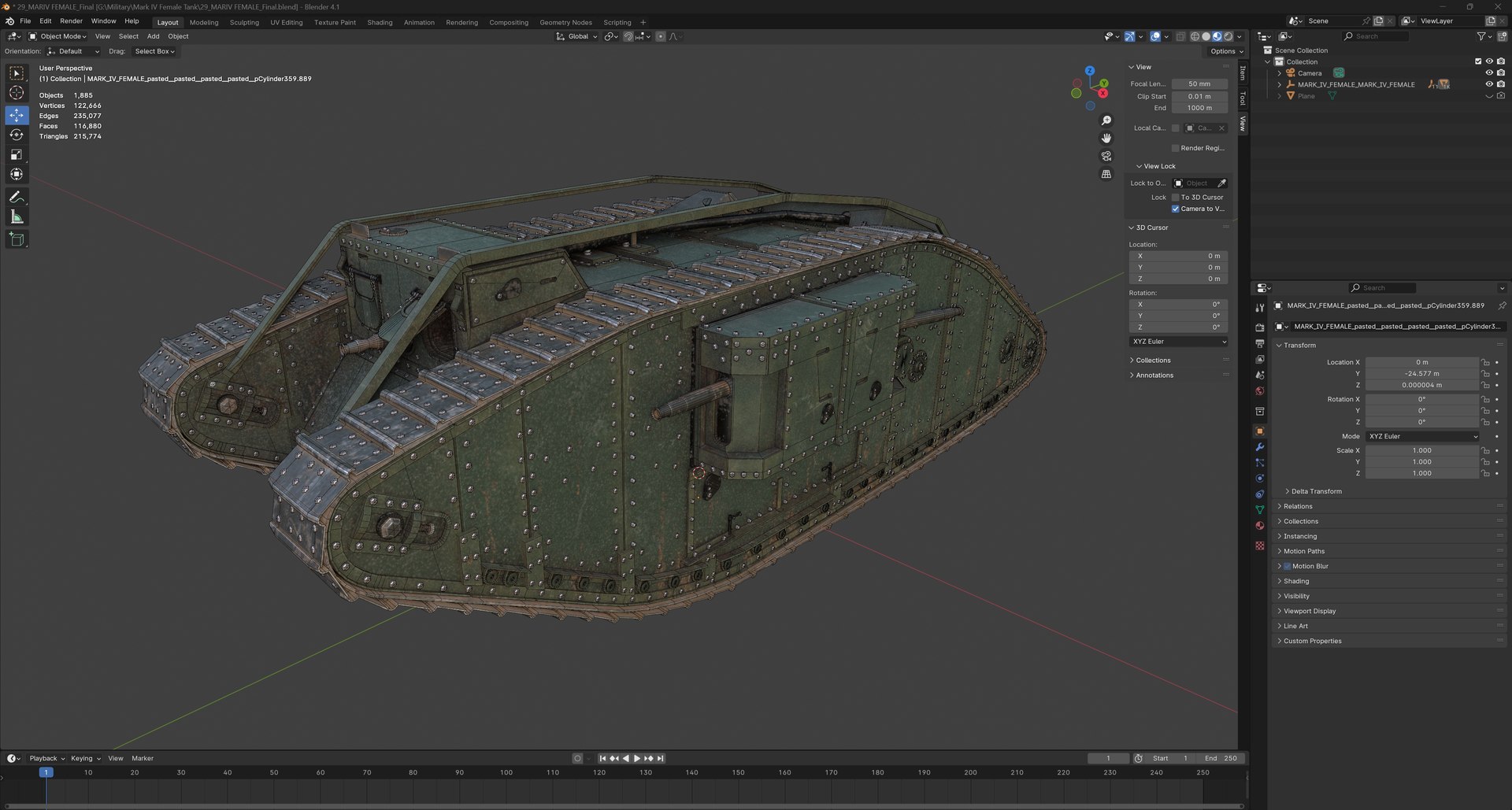Open the Options dropdown in viewport
This screenshot has height=810, width=1512.
[1226, 51]
